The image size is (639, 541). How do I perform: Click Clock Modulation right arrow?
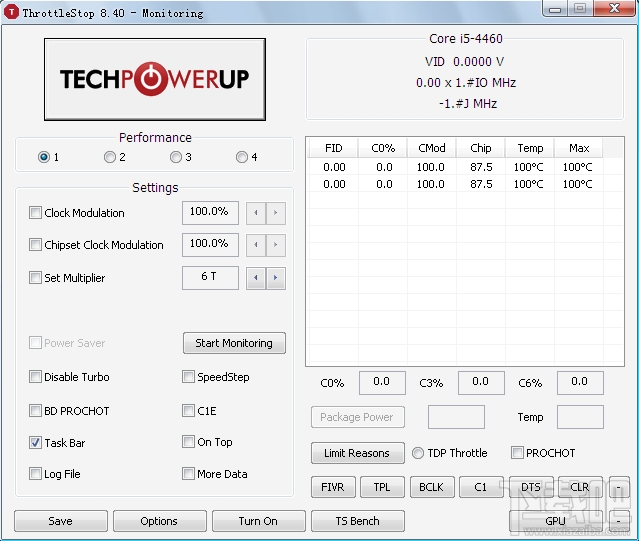tap(276, 213)
